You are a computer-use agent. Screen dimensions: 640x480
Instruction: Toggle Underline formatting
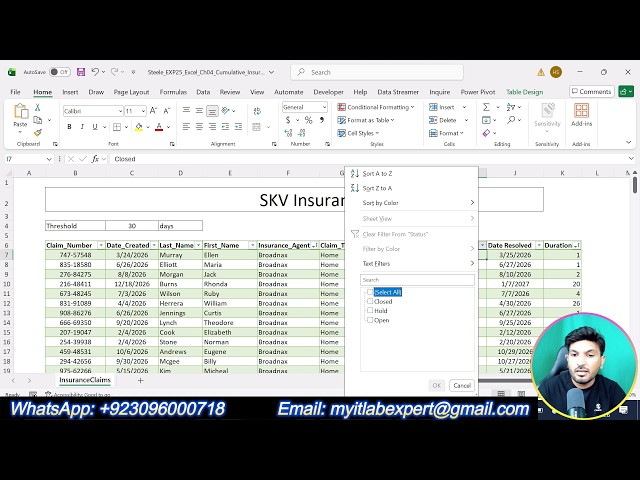pos(95,127)
